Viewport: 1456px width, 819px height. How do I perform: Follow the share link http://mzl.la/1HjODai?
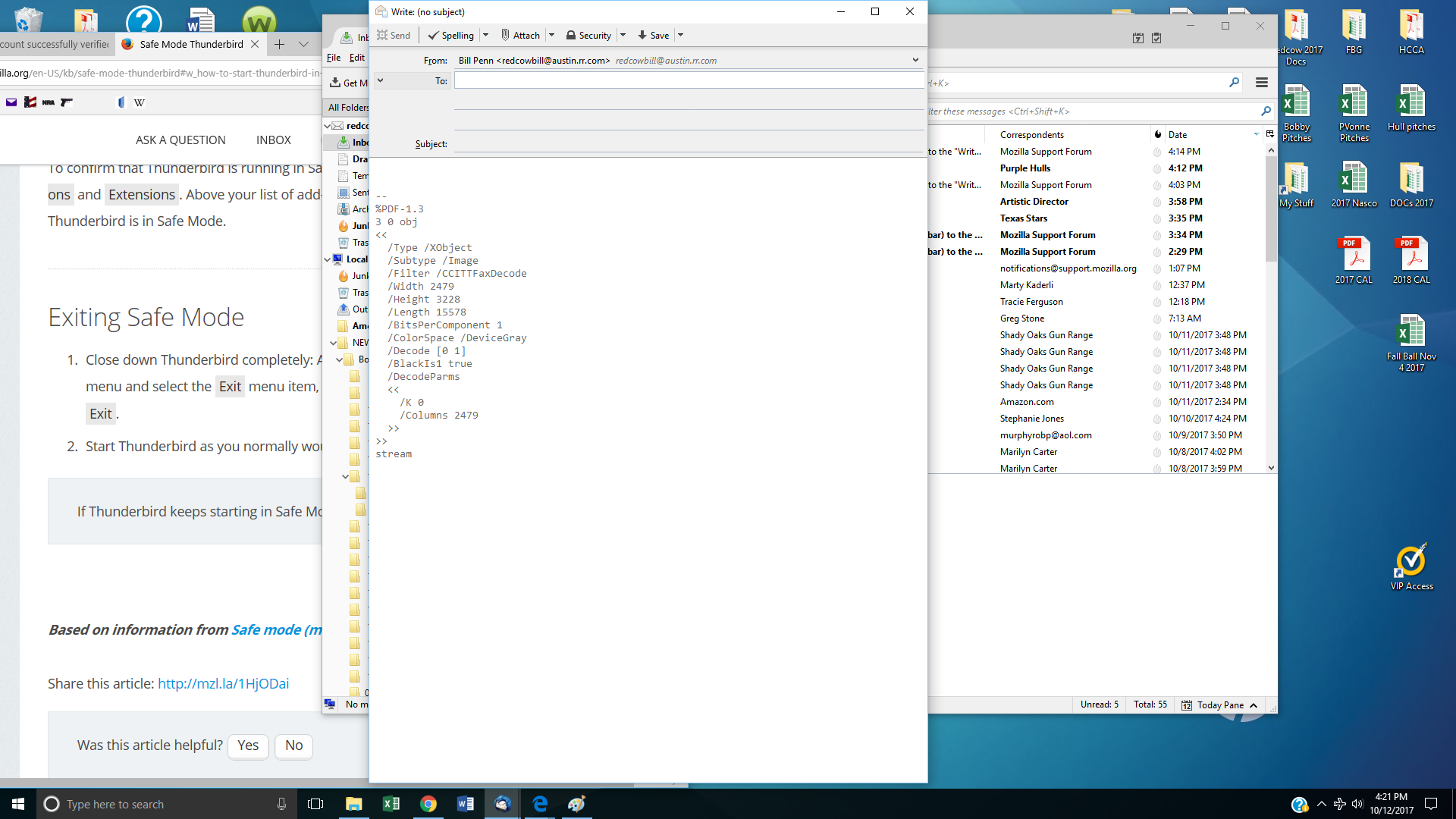(223, 683)
